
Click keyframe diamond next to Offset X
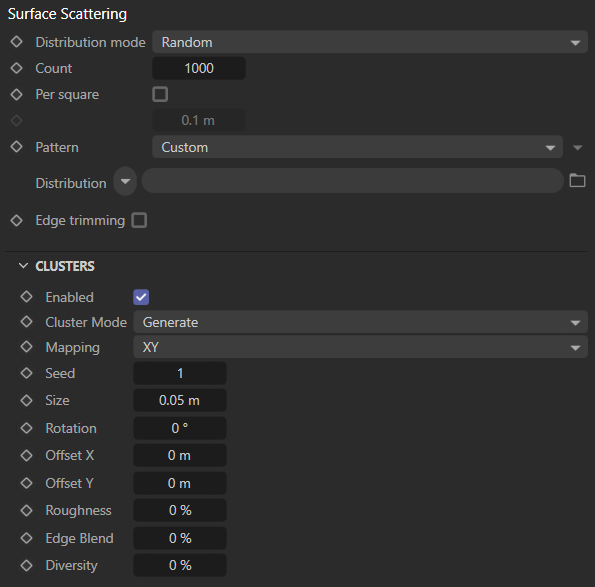point(27,455)
